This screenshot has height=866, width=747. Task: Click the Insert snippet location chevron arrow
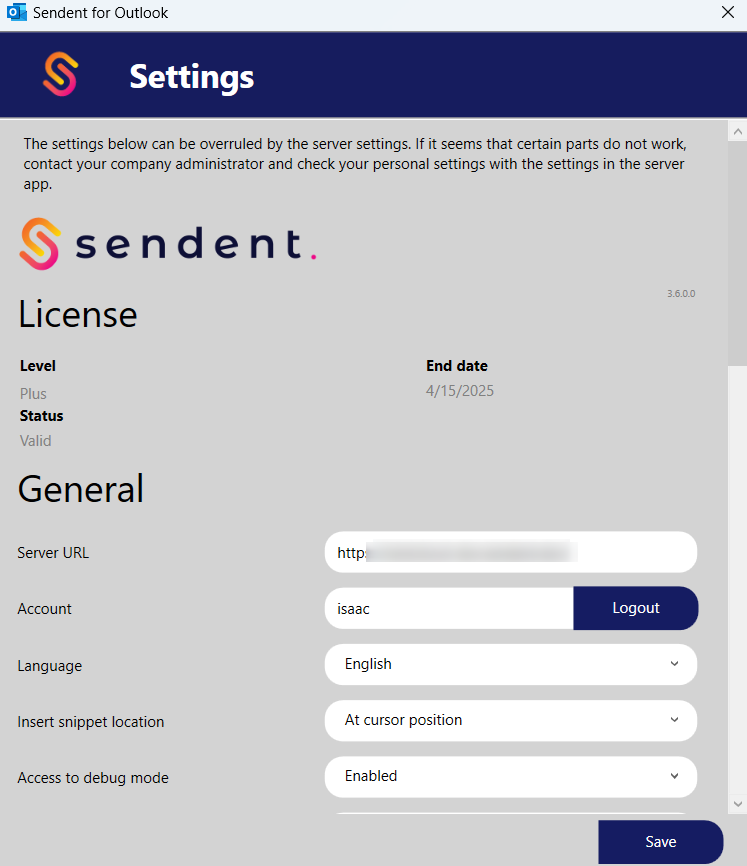(x=675, y=720)
